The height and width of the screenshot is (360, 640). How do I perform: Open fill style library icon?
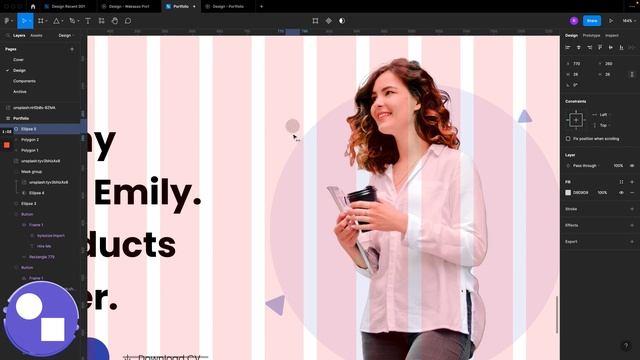(621, 182)
